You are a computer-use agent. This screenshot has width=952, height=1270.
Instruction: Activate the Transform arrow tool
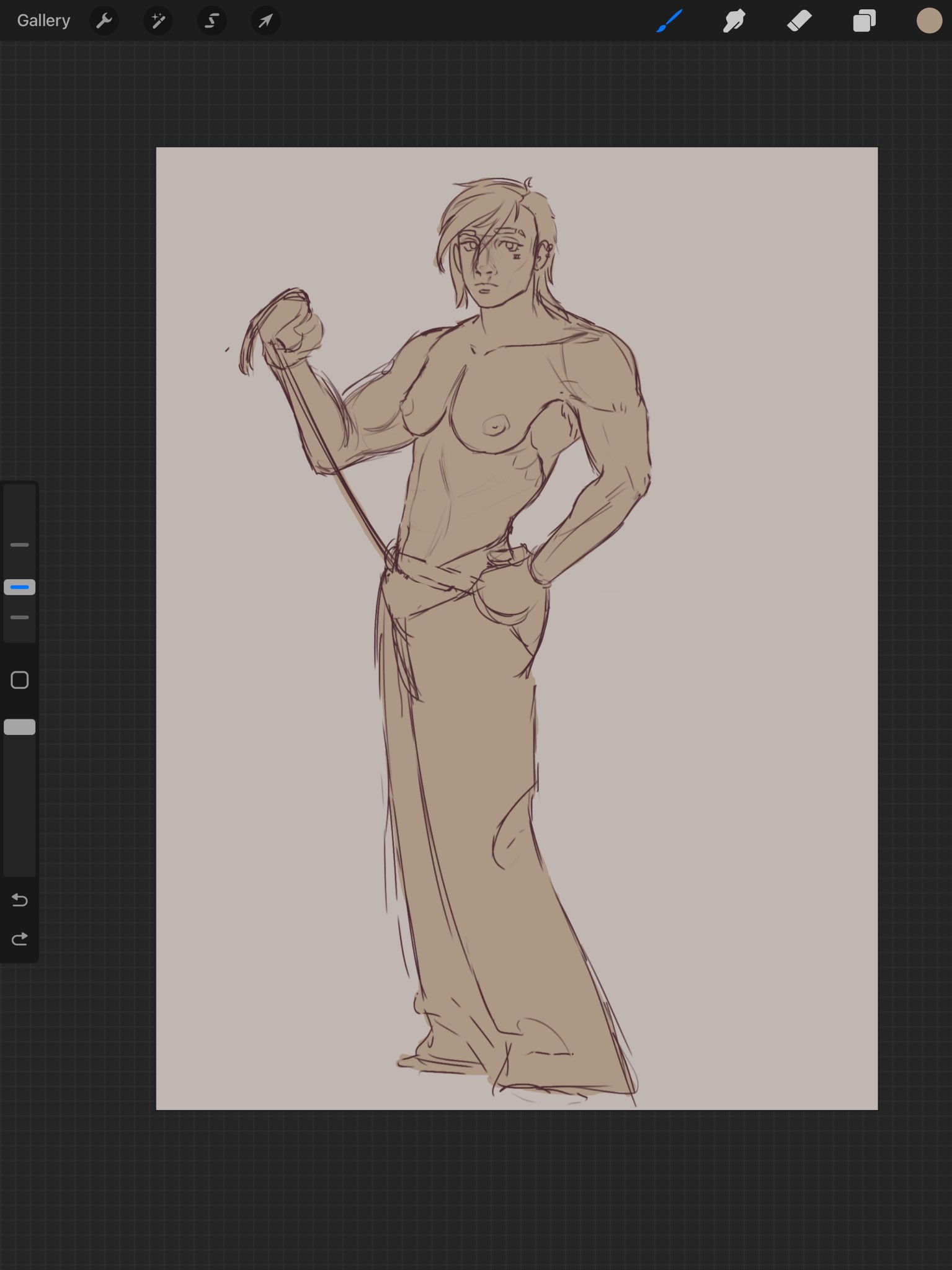click(x=265, y=20)
